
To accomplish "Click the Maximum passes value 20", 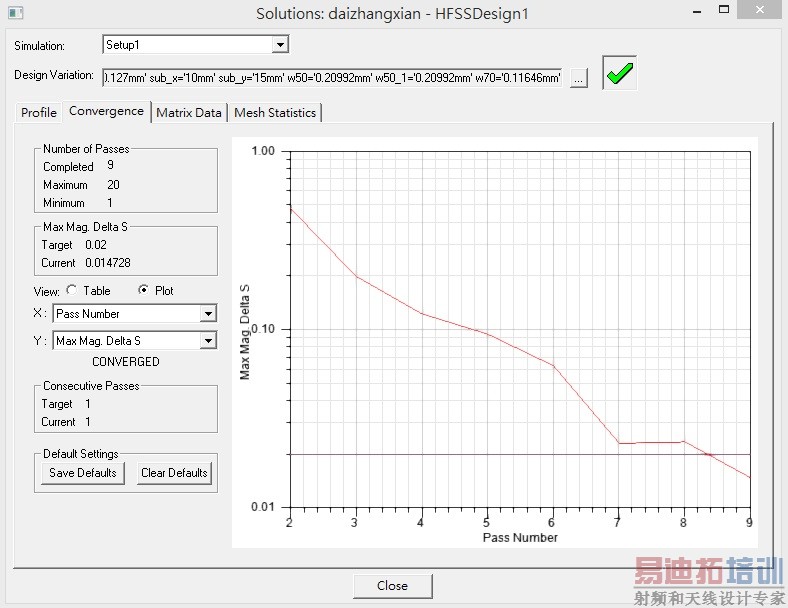I will pyautogui.click(x=113, y=185).
